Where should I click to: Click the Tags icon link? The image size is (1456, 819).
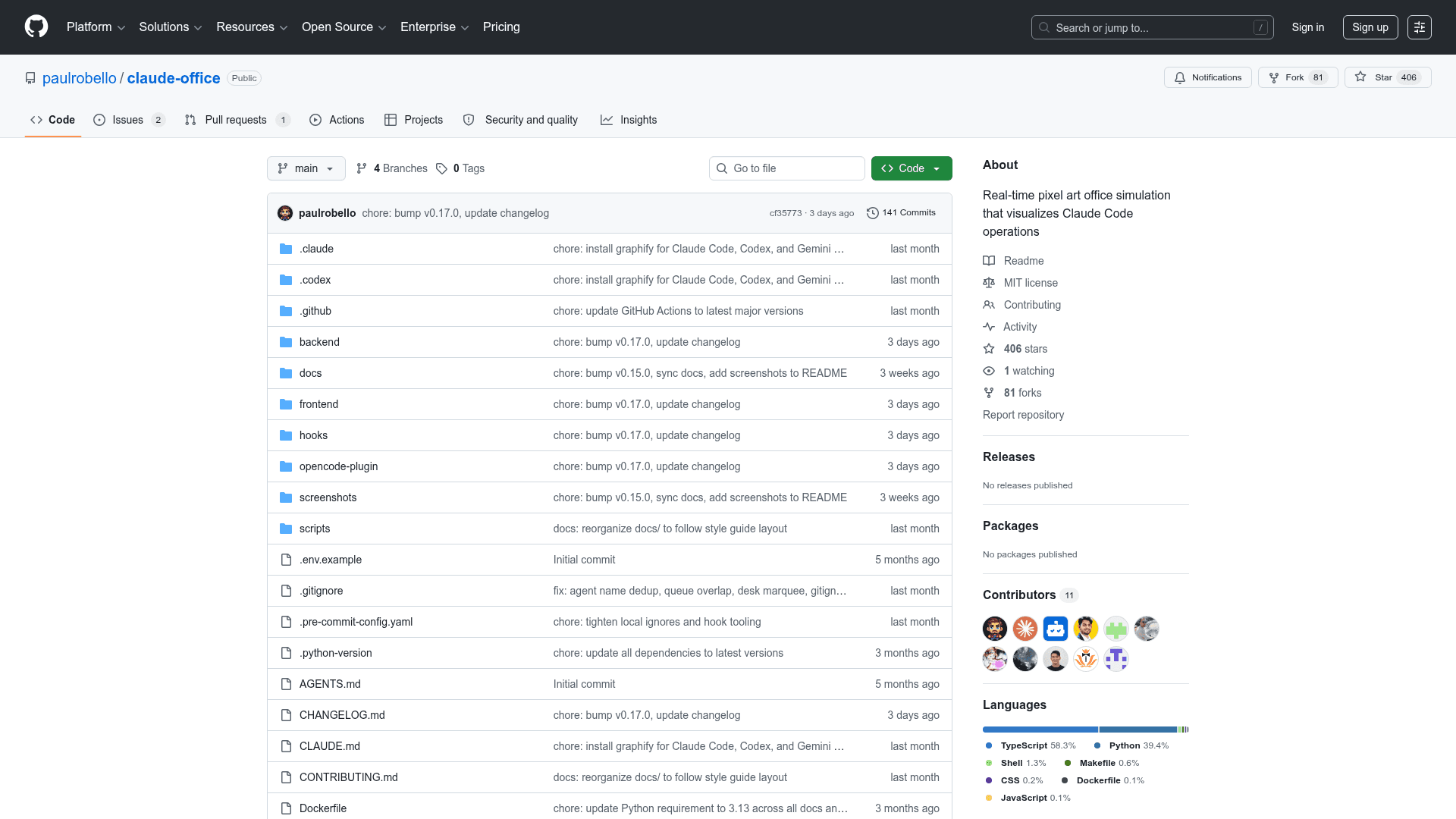441,168
